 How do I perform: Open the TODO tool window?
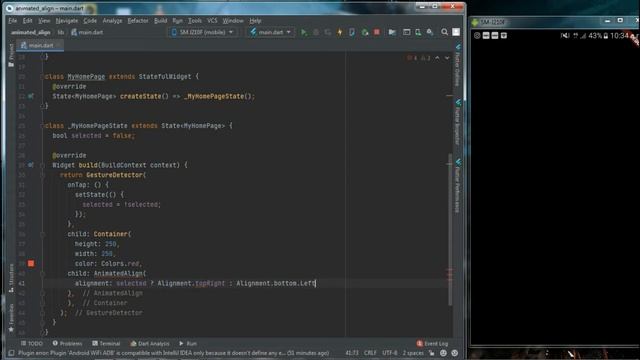tap(32, 344)
